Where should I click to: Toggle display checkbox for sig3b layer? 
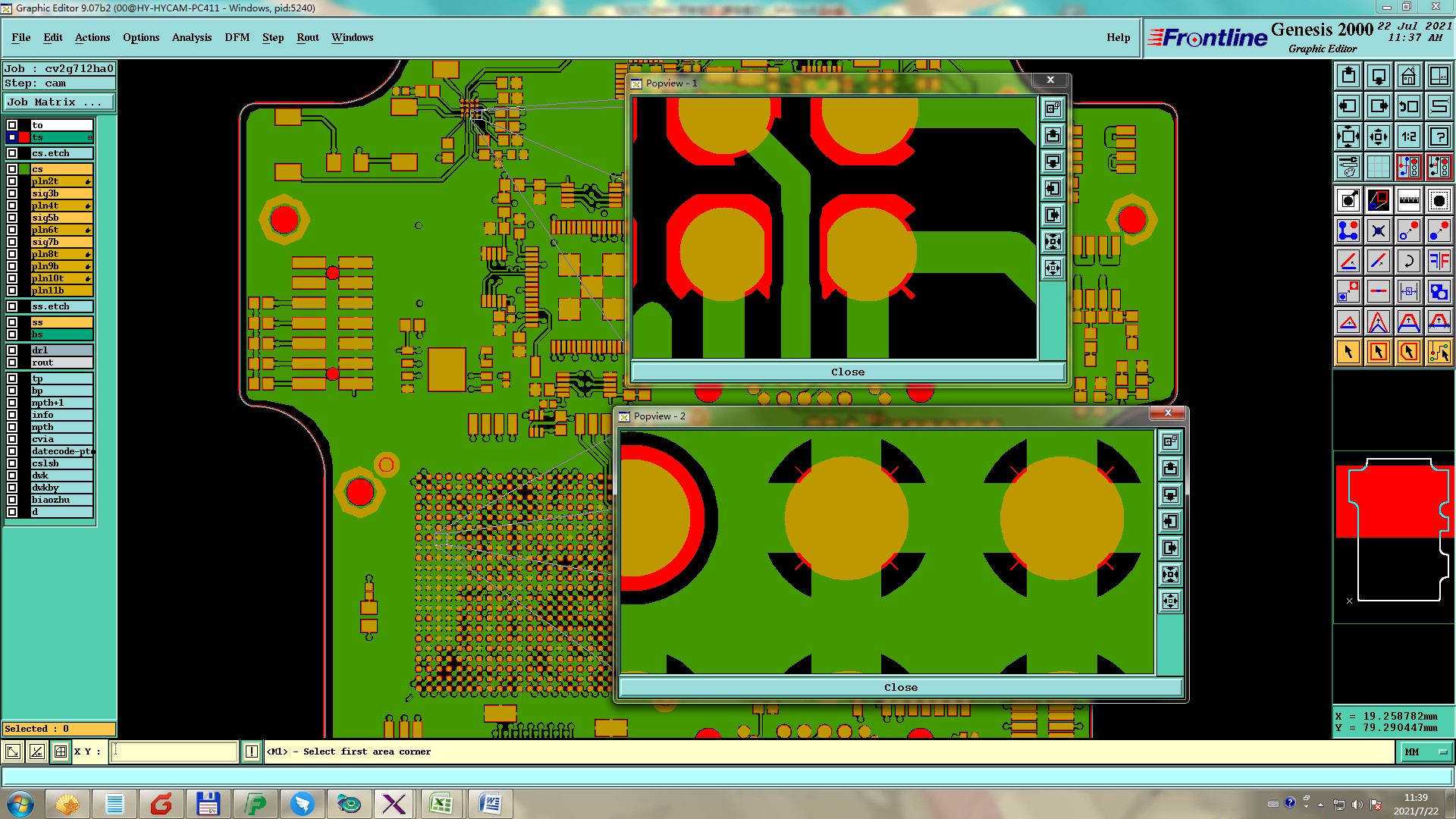(12, 193)
